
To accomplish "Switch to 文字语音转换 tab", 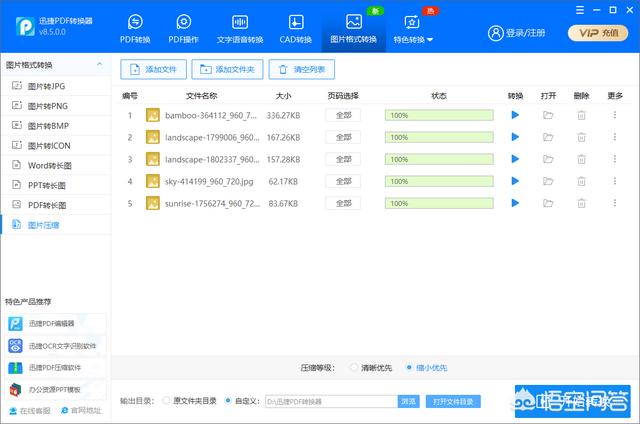I will pyautogui.click(x=240, y=28).
